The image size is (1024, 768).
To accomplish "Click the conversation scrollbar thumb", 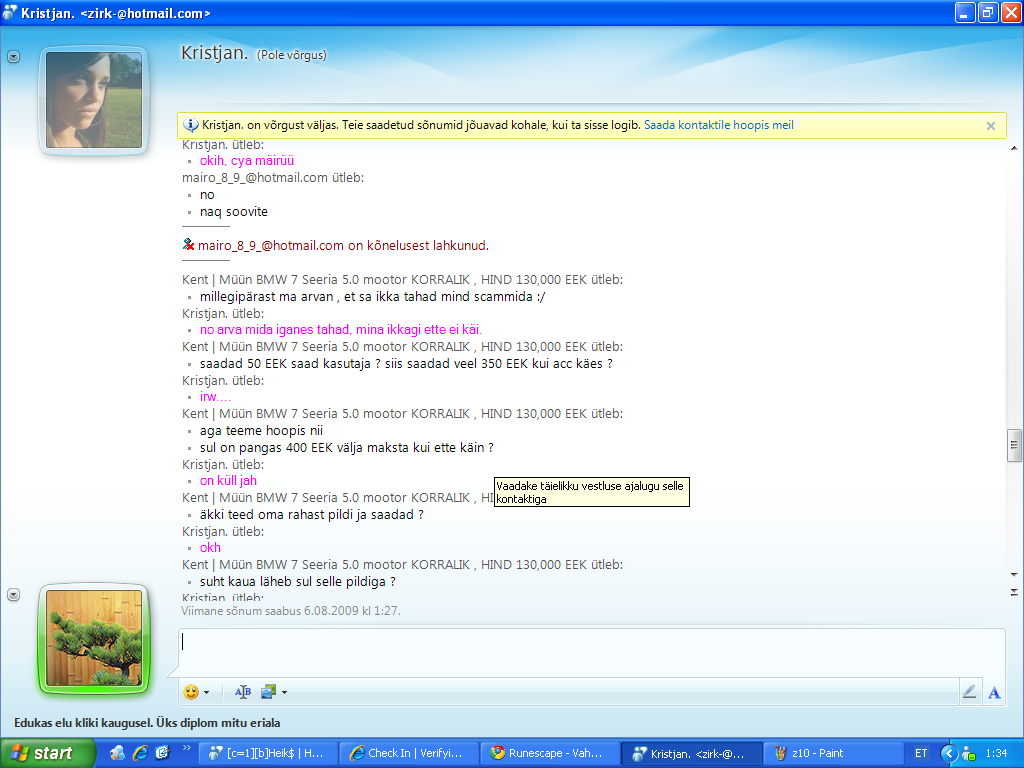I will pyautogui.click(x=1013, y=444).
